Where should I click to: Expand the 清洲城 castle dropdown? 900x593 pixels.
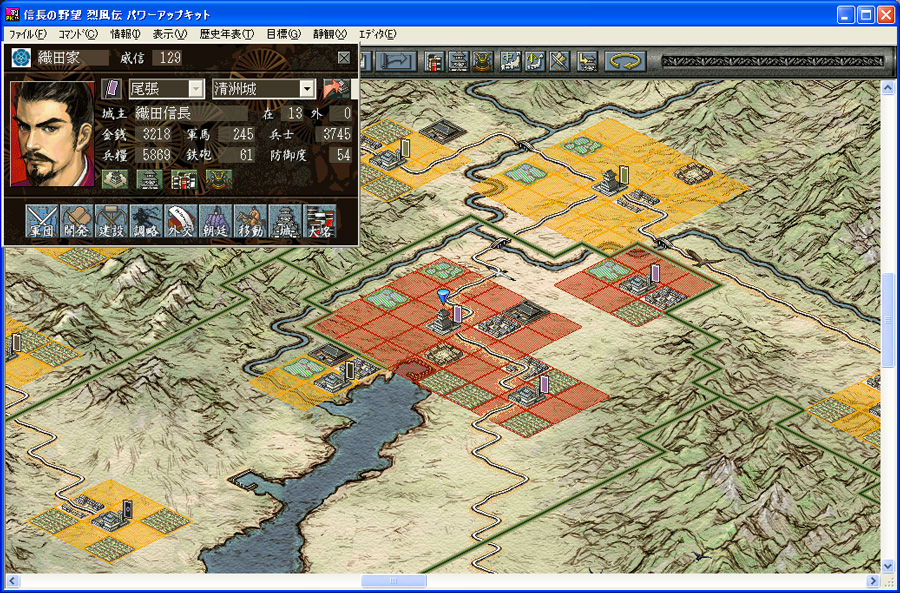coord(308,89)
